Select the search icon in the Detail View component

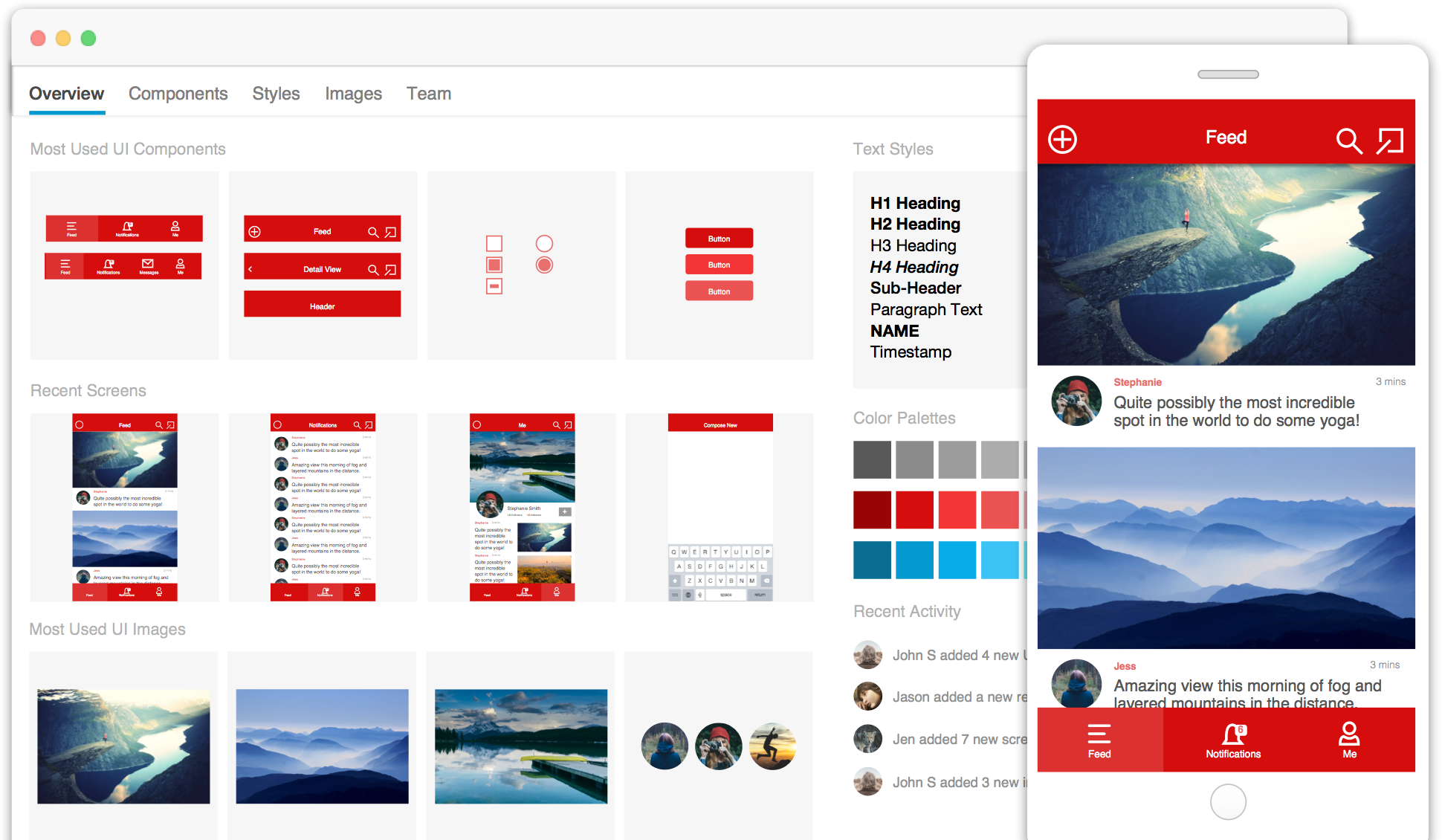pyautogui.click(x=375, y=268)
